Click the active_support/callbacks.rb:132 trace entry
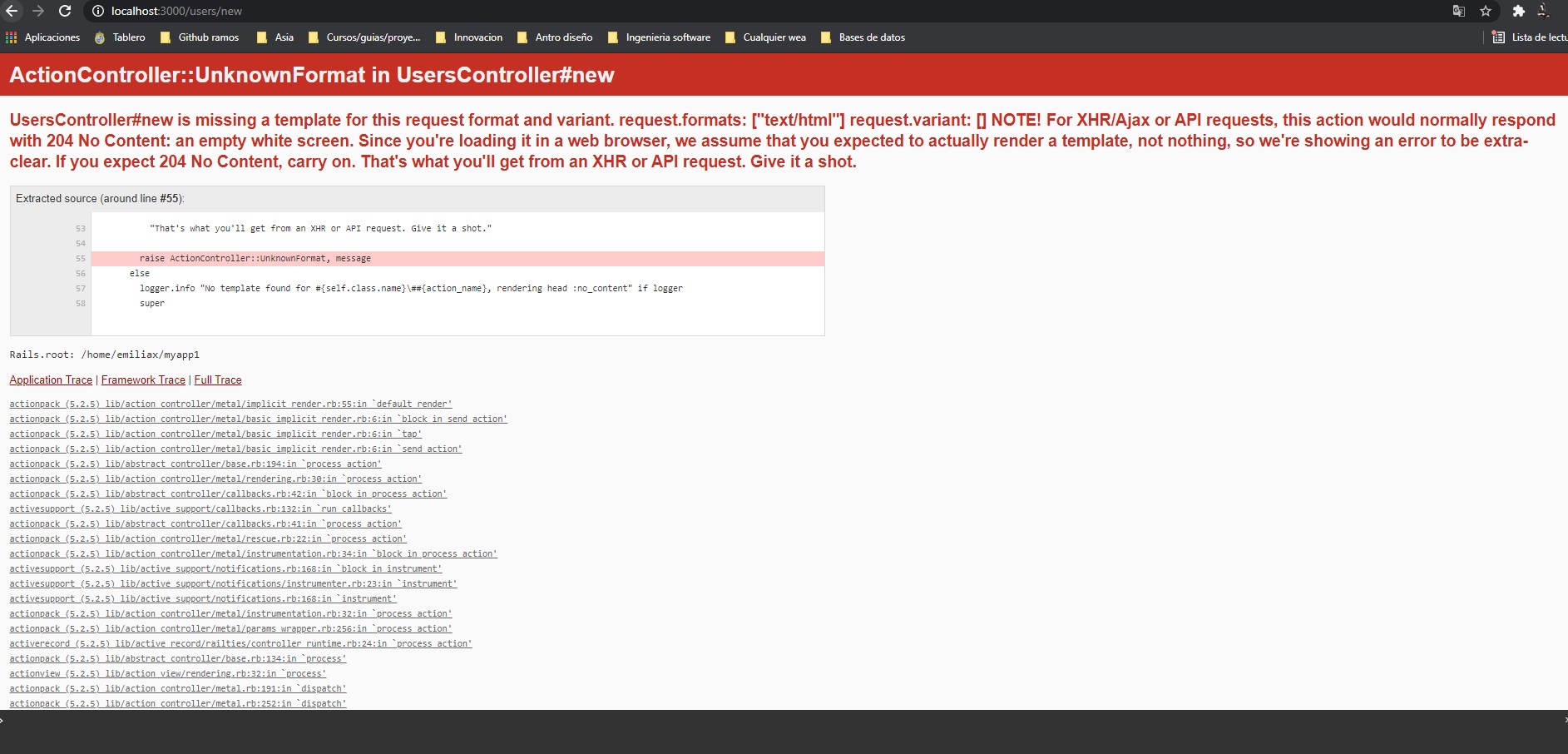The image size is (1568, 754). coord(200,508)
